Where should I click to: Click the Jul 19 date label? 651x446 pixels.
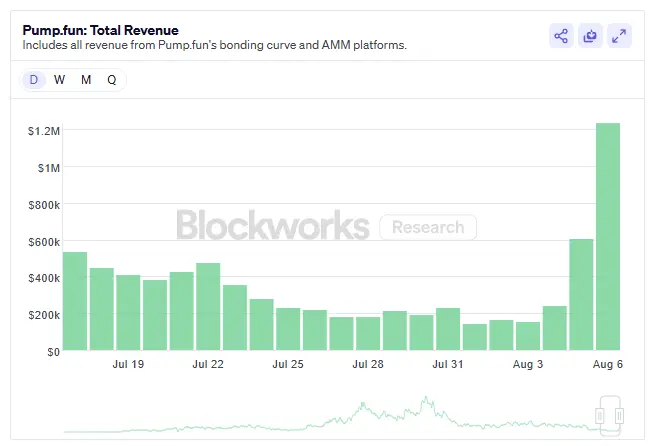pos(128,364)
